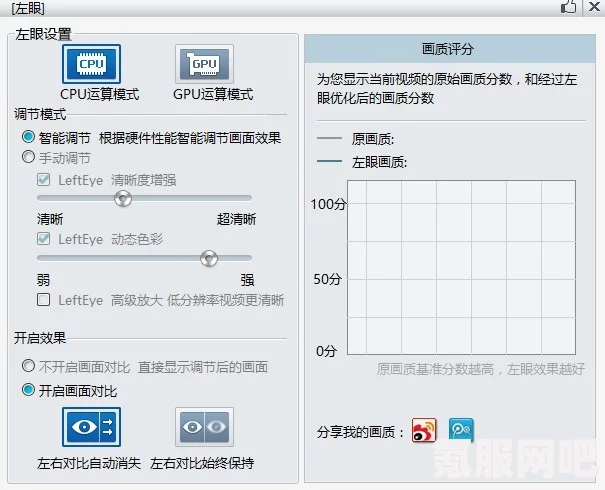Toggle LeftEye 动态色彩 checkbox
This screenshot has height=490, width=605.
pyautogui.click(x=44, y=238)
